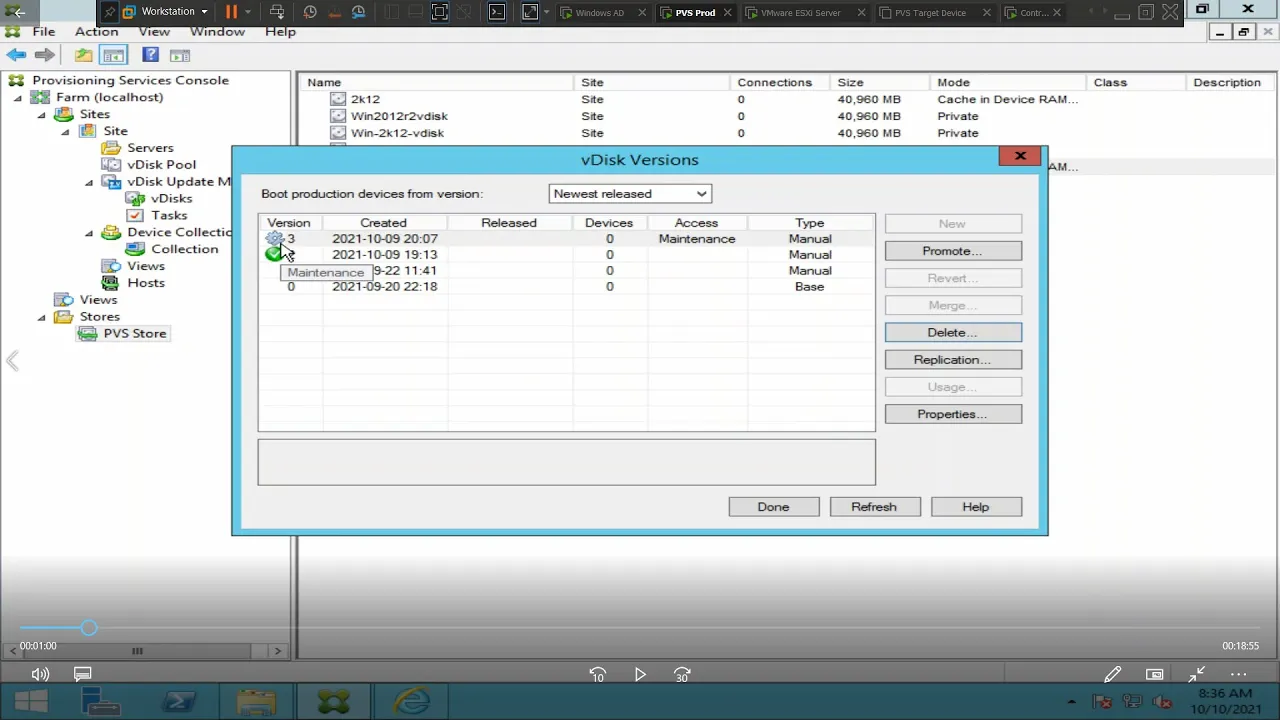Skip forward 30 seconds in the video
The width and height of the screenshot is (1280, 720).
[x=682, y=675]
